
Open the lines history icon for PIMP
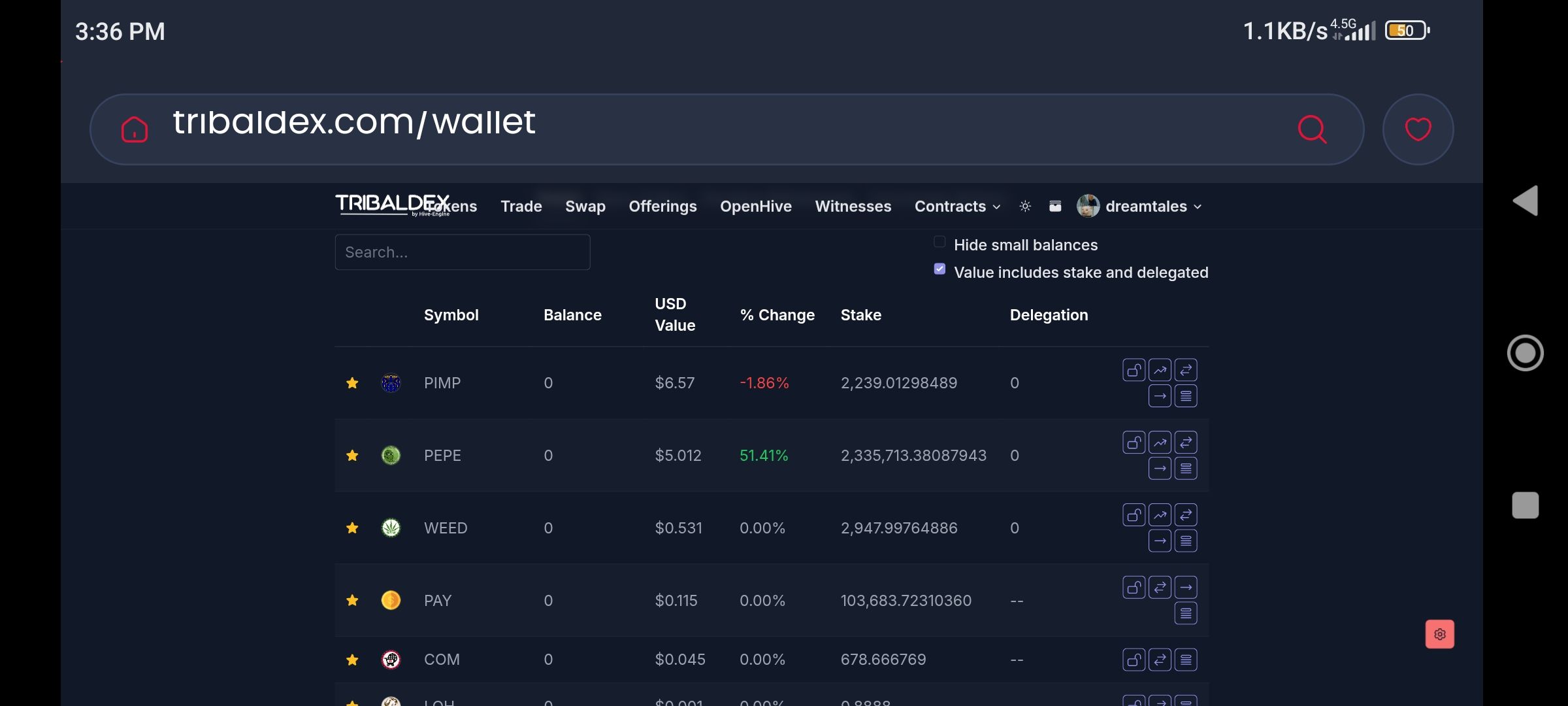[x=1186, y=396]
